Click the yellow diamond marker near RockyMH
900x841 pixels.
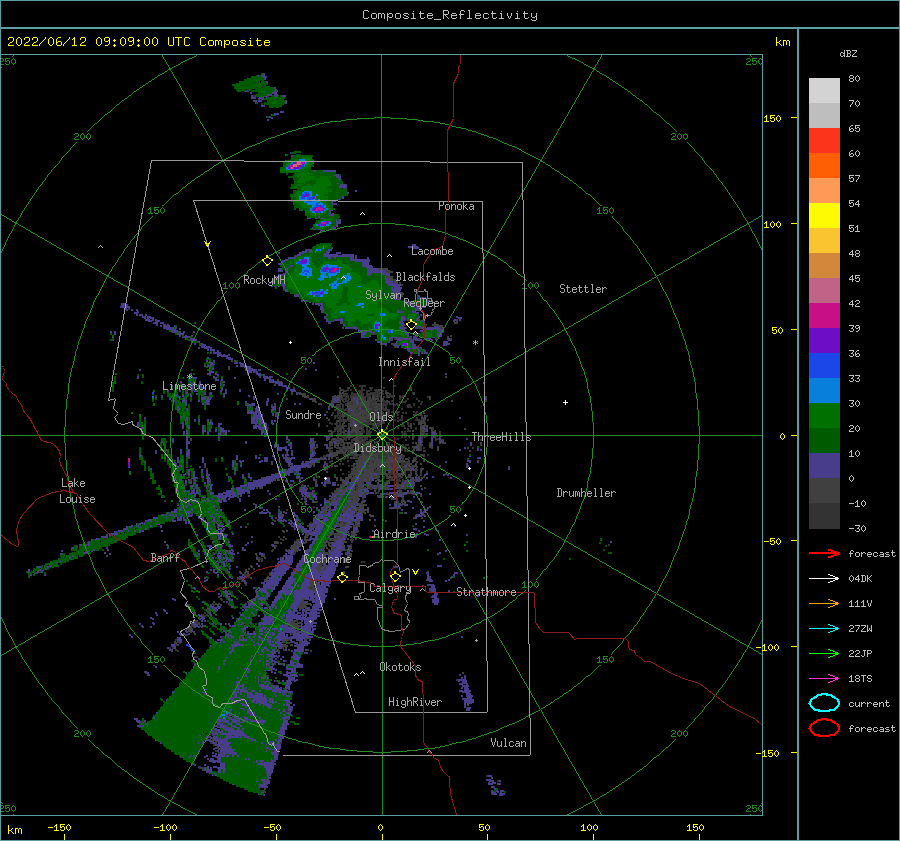click(x=267, y=261)
